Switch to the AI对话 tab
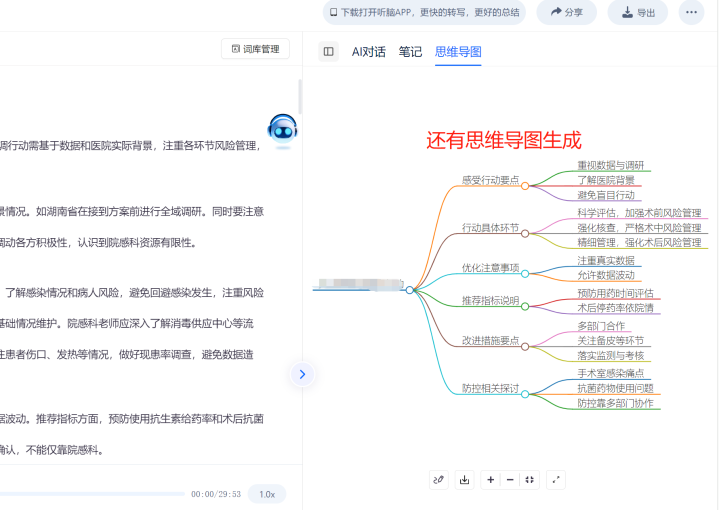 coord(369,52)
